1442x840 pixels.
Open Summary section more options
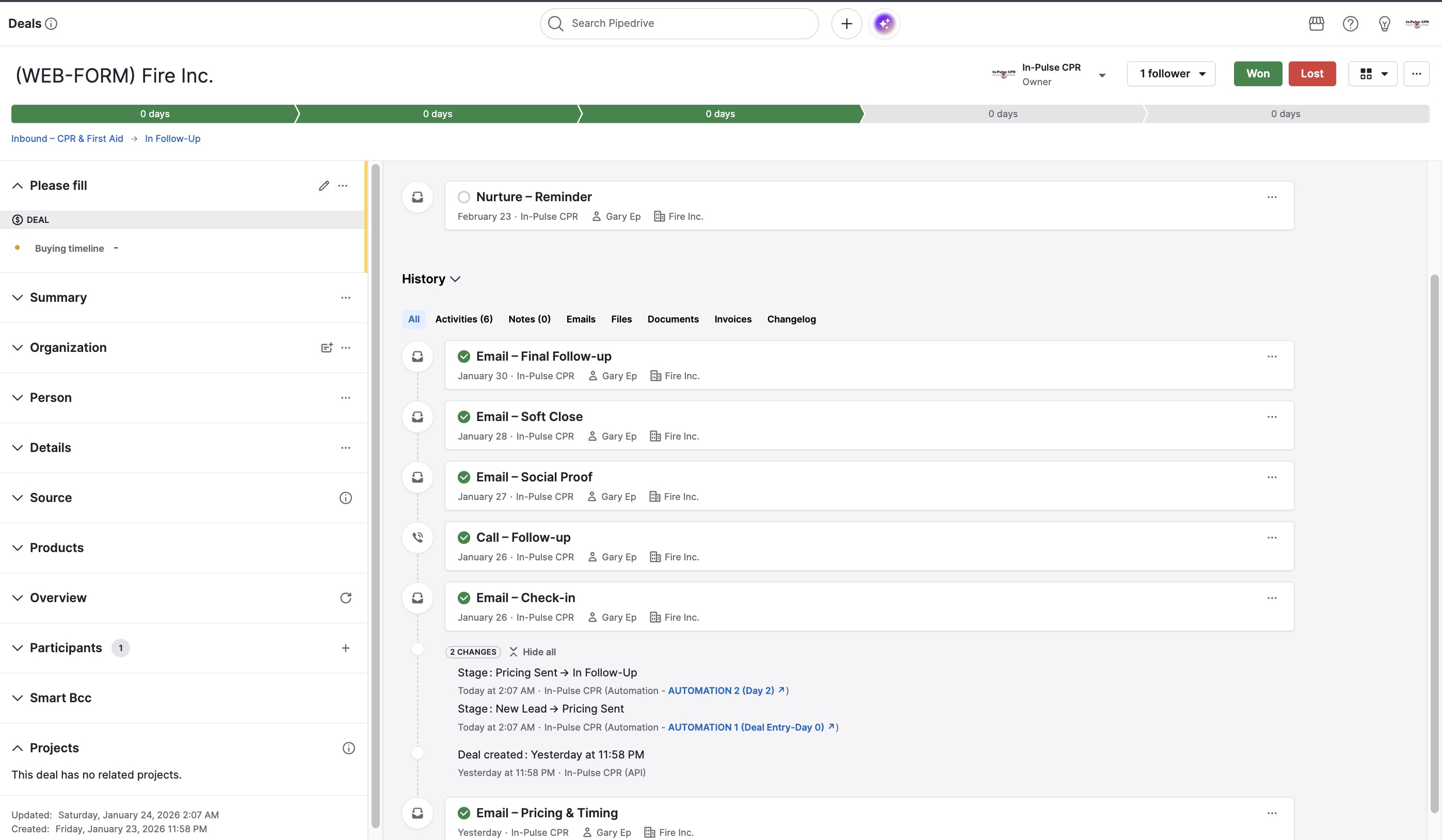pos(346,298)
